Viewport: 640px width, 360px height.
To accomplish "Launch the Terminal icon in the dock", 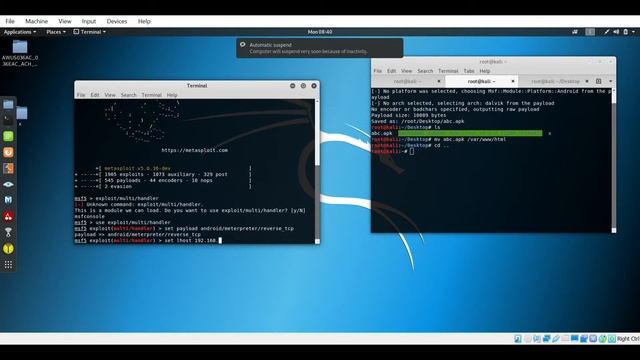I will (x=8, y=120).
